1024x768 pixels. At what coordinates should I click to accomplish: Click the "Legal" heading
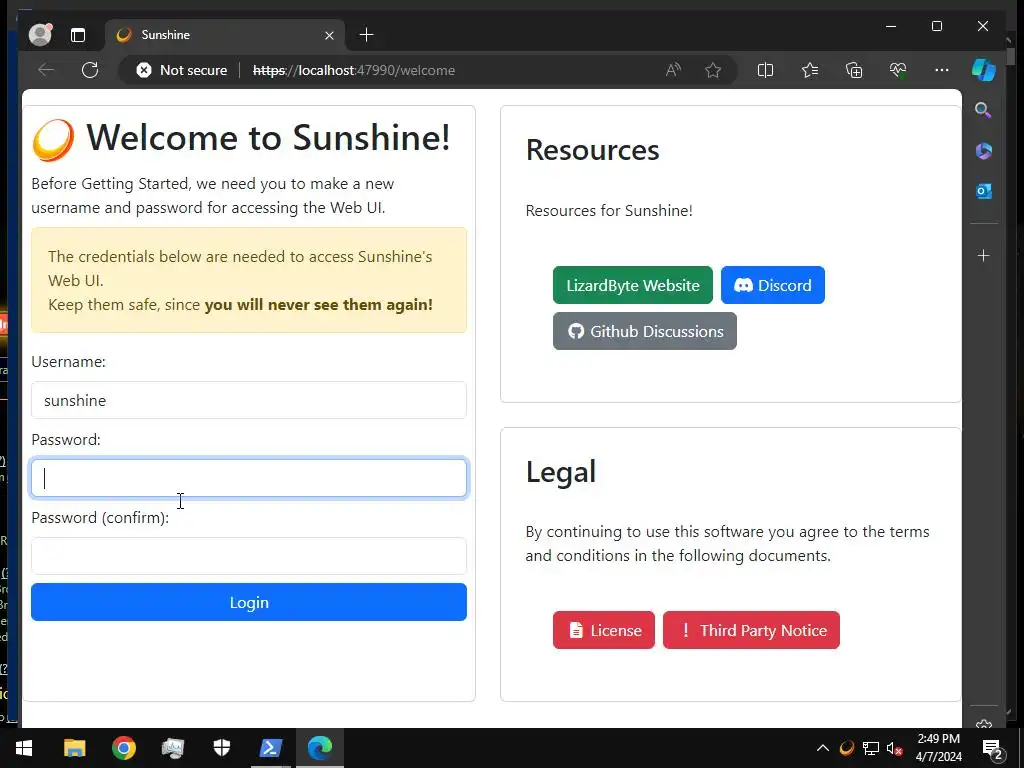561,472
